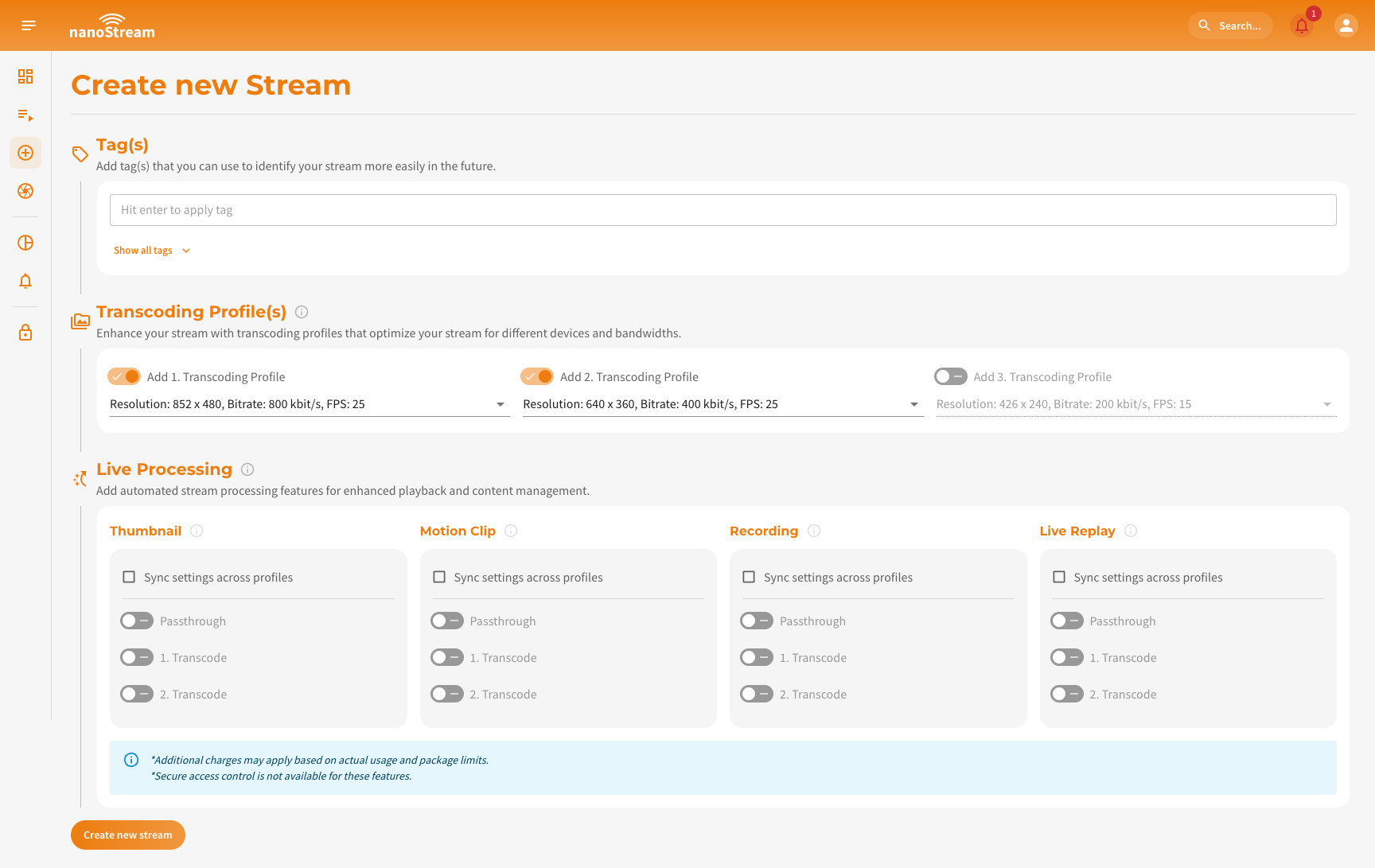Image resolution: width=1375 pixels, height=868 pixels.
Task: Show info for Live Replay
Action: click(x=1131, y=531)
